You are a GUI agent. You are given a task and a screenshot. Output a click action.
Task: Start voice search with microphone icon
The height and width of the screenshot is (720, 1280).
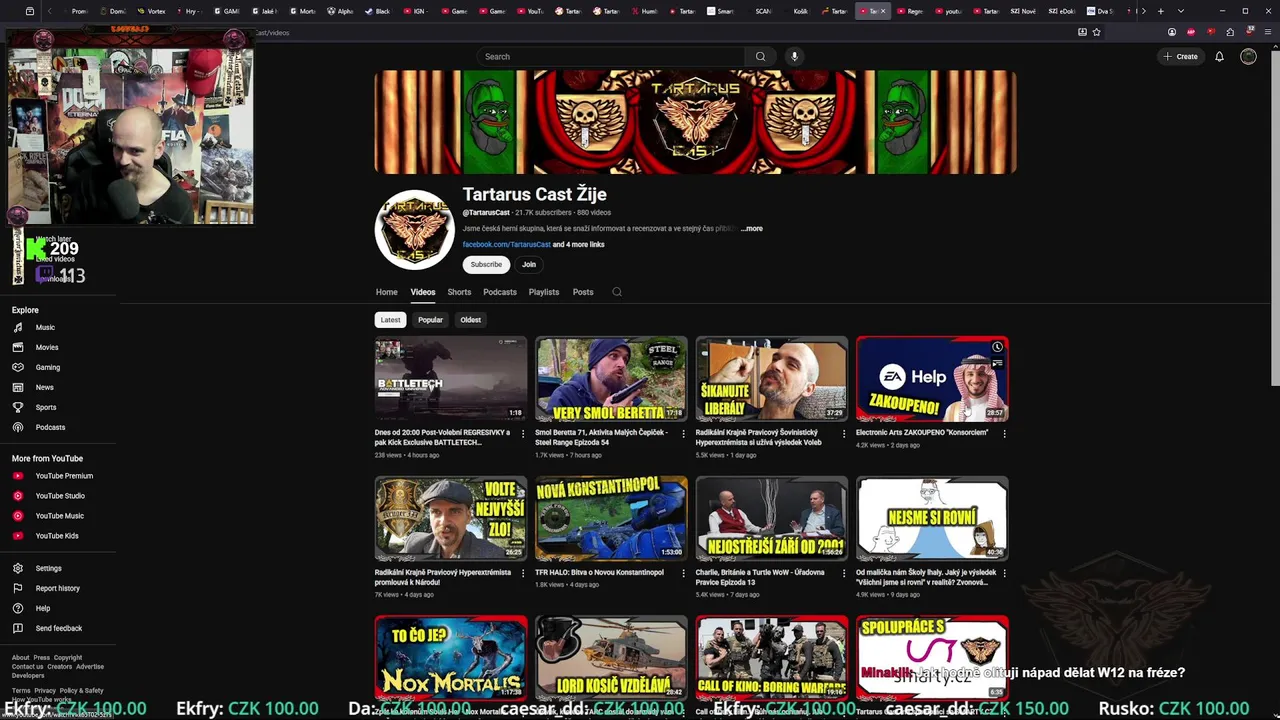tap(794, 57)
